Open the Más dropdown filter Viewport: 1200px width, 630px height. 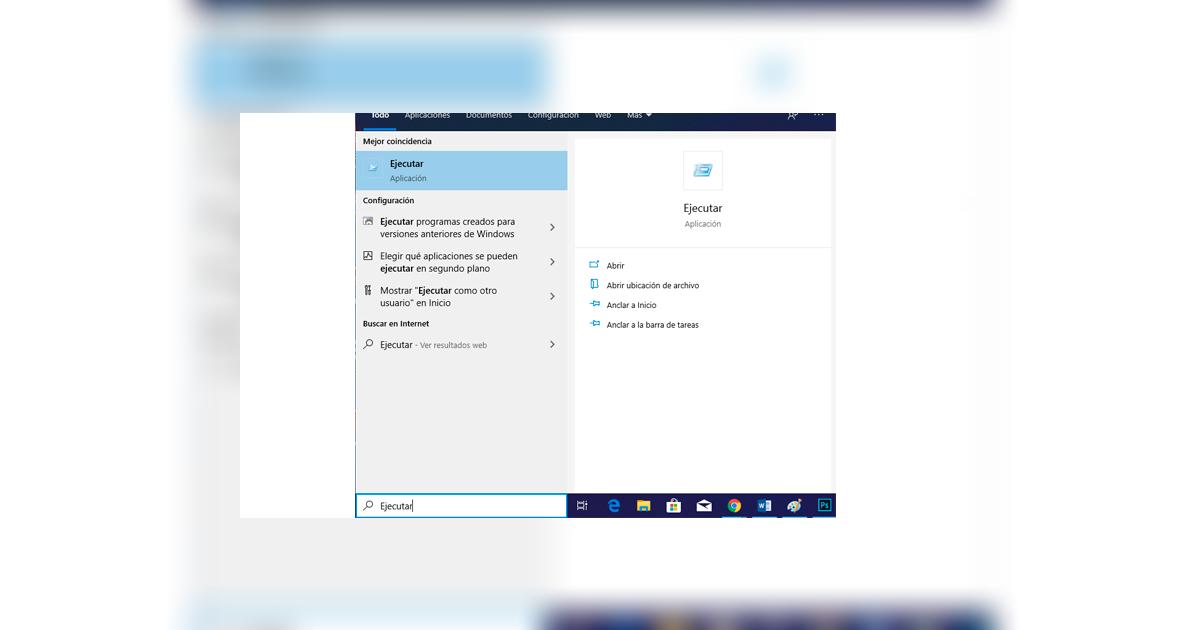(x=639, y=116)
